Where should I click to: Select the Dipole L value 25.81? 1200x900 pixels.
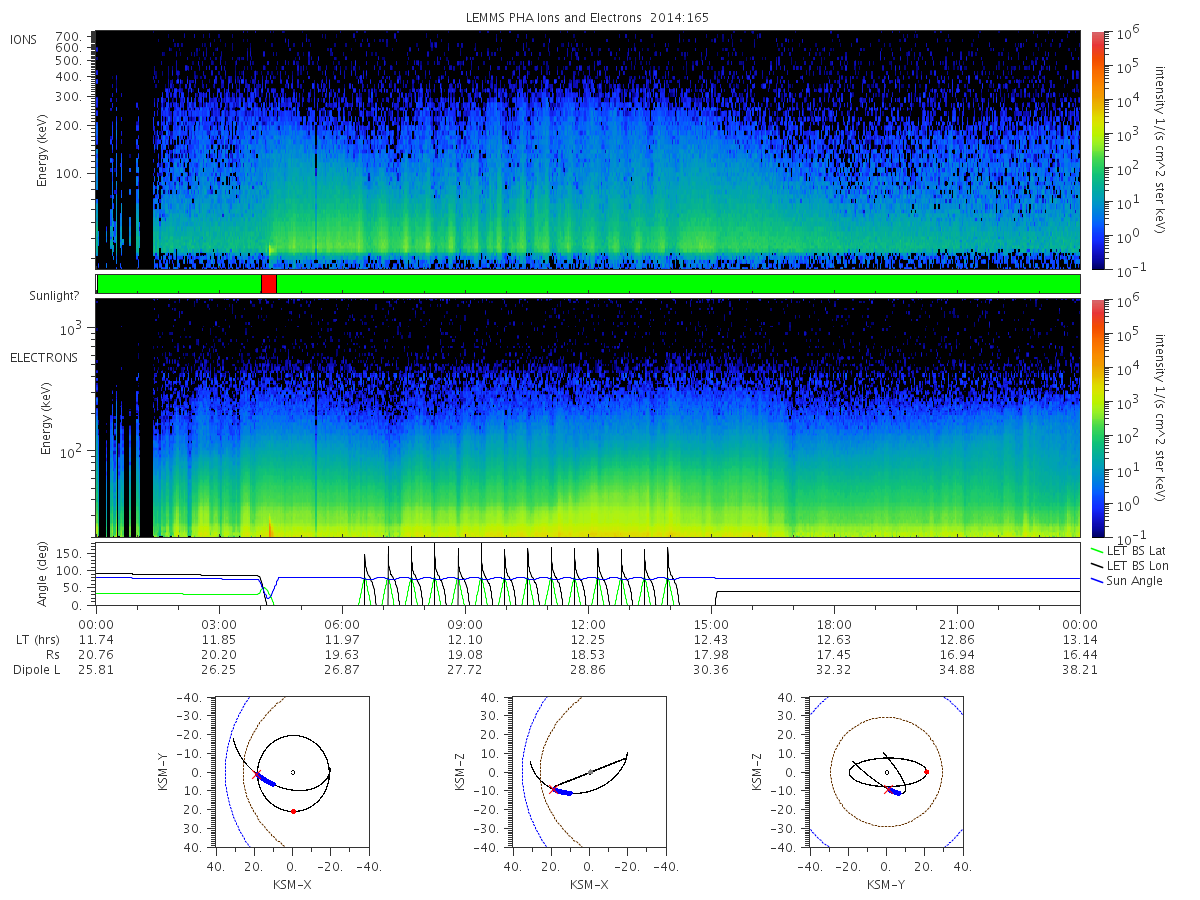coord(95,669)
